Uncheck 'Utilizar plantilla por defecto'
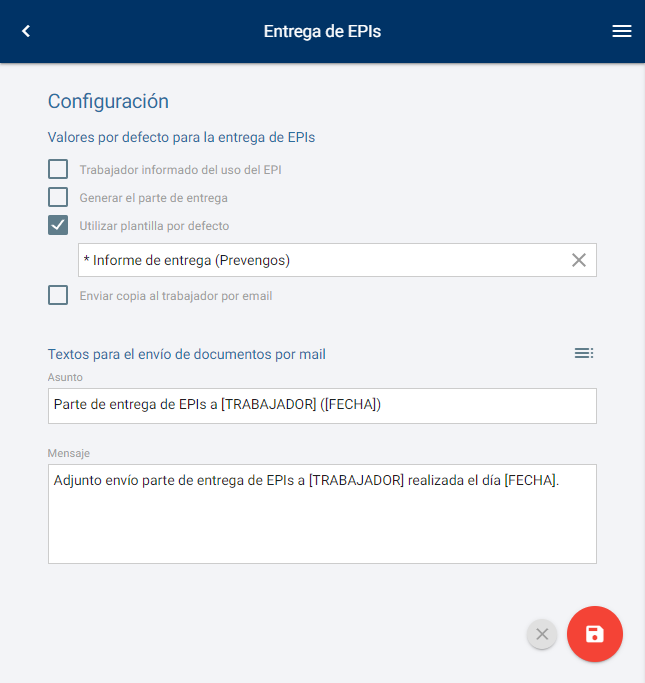This screenshot has width=645, height=683. pyautogui.click(x=59, y=225)
